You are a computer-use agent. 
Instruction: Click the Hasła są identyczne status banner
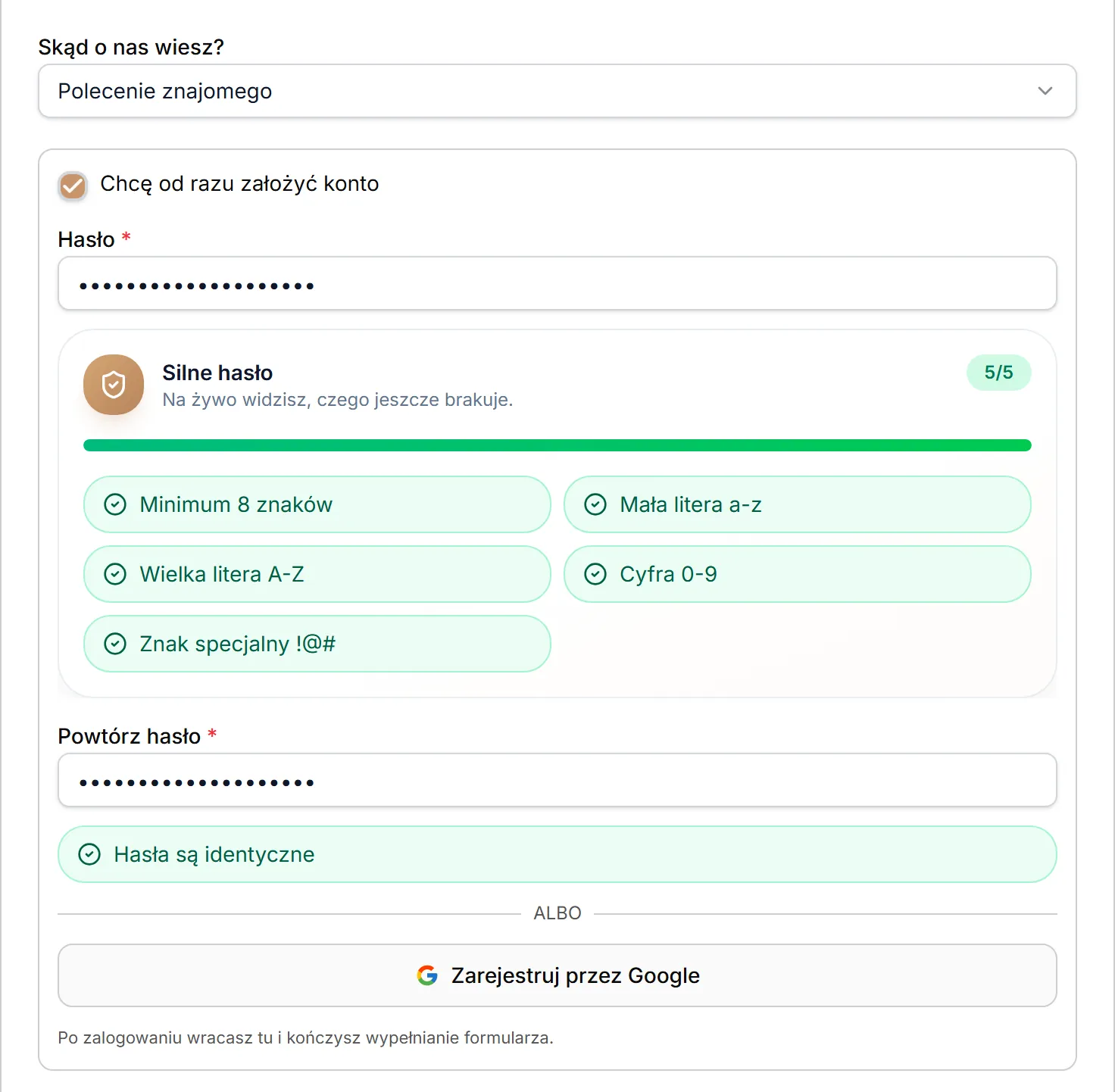click(557, 854)
